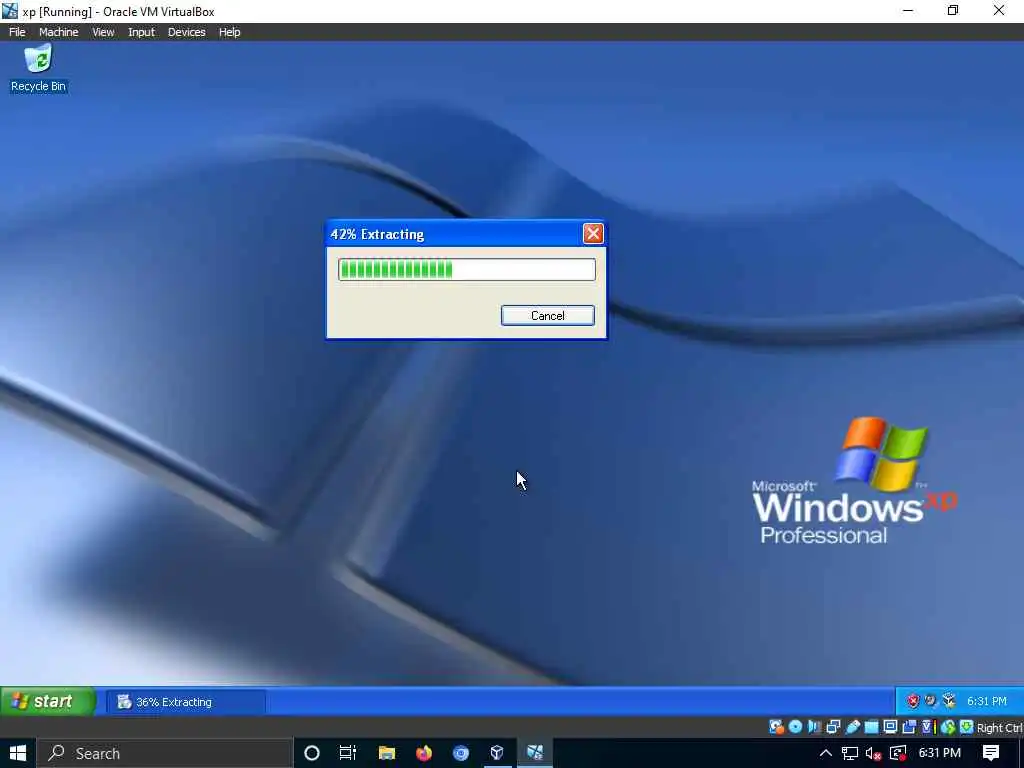Show hidden host tray icons chevron
The width and height of the screenshot is (1024, 768).
coord(825,753)
